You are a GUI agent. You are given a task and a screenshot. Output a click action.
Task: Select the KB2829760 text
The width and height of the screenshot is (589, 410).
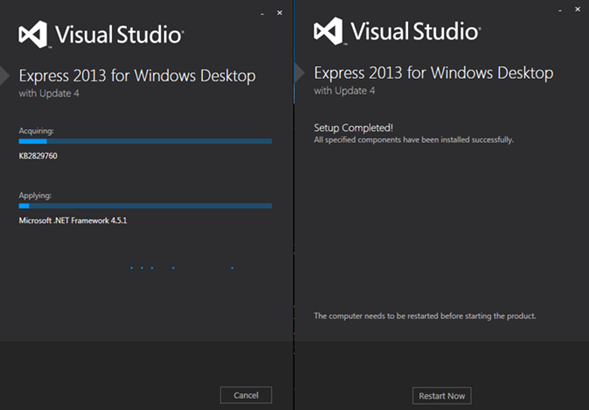[x=38, y=156]
